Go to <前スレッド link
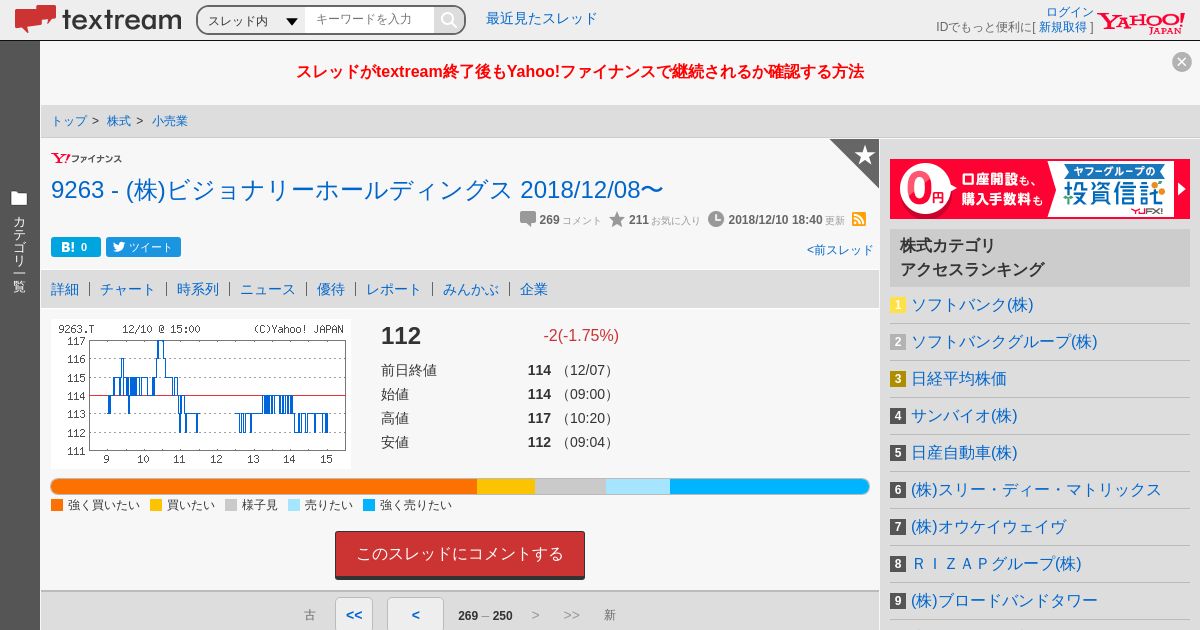The image size is (1200, 630). 840,250
